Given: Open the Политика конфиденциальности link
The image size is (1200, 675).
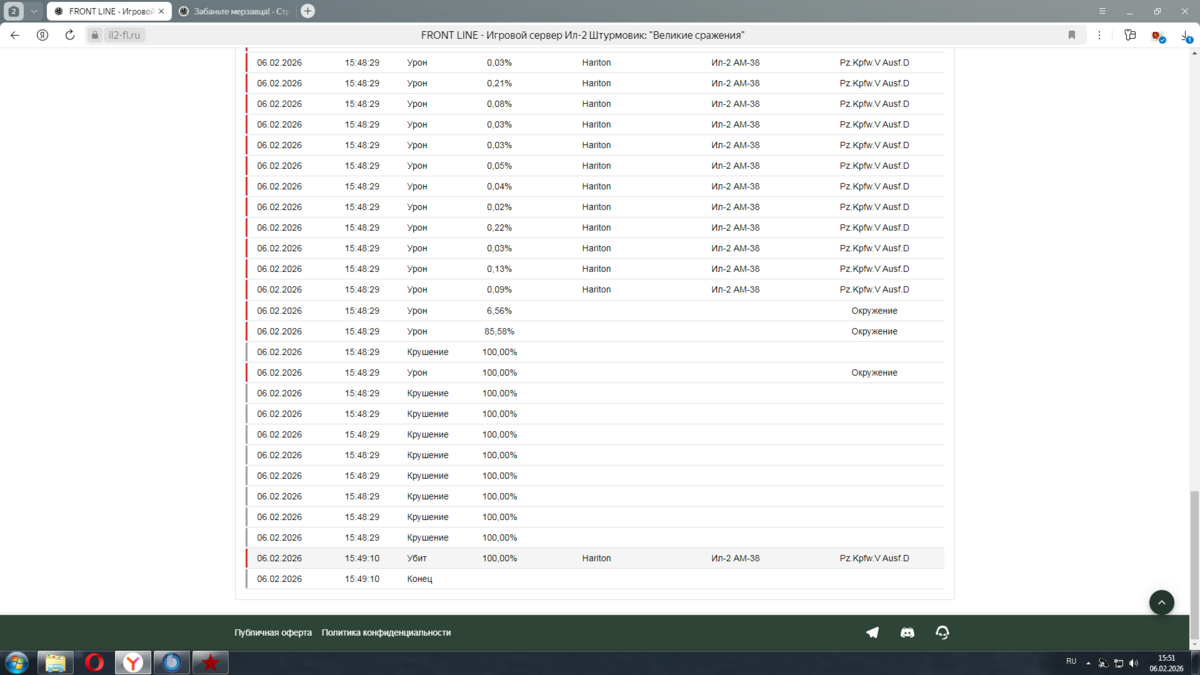Looking at the screenshot, I should [x=386, y=632].
